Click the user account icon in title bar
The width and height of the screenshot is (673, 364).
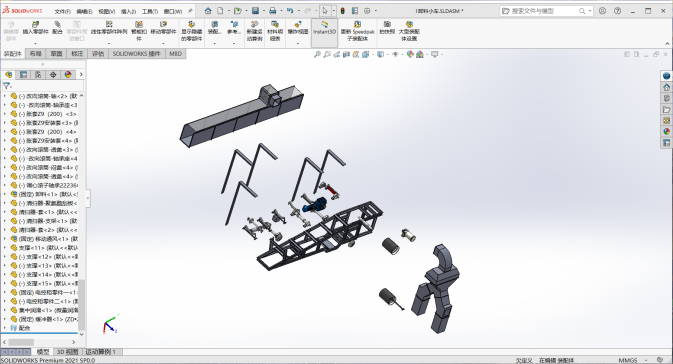(x=603, y=11)
